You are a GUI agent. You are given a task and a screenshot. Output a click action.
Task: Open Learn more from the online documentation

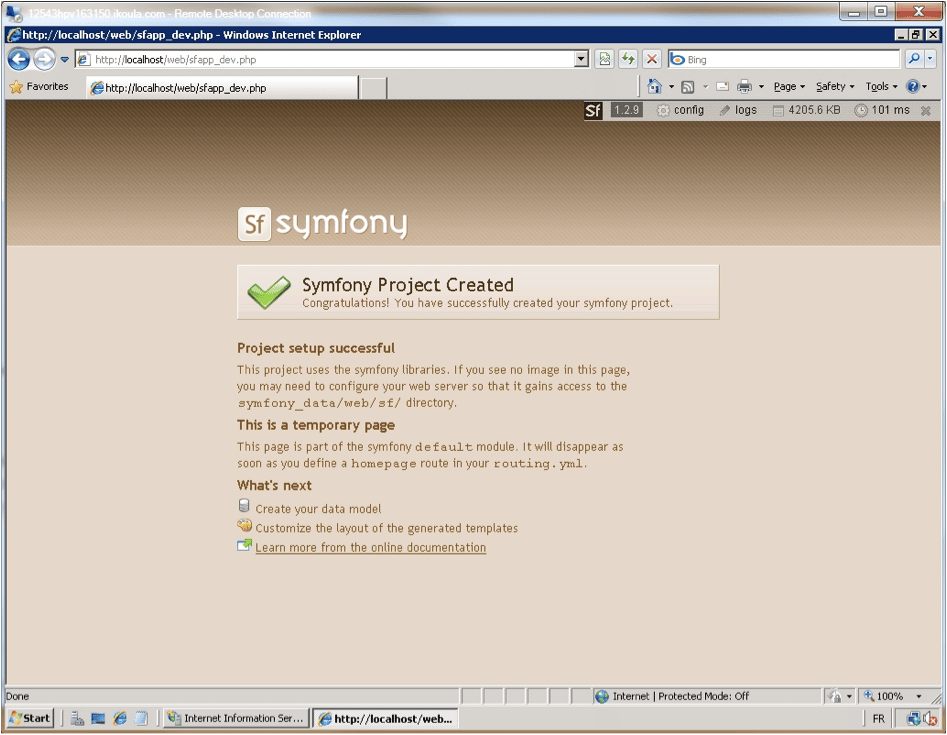coord(370,547)
